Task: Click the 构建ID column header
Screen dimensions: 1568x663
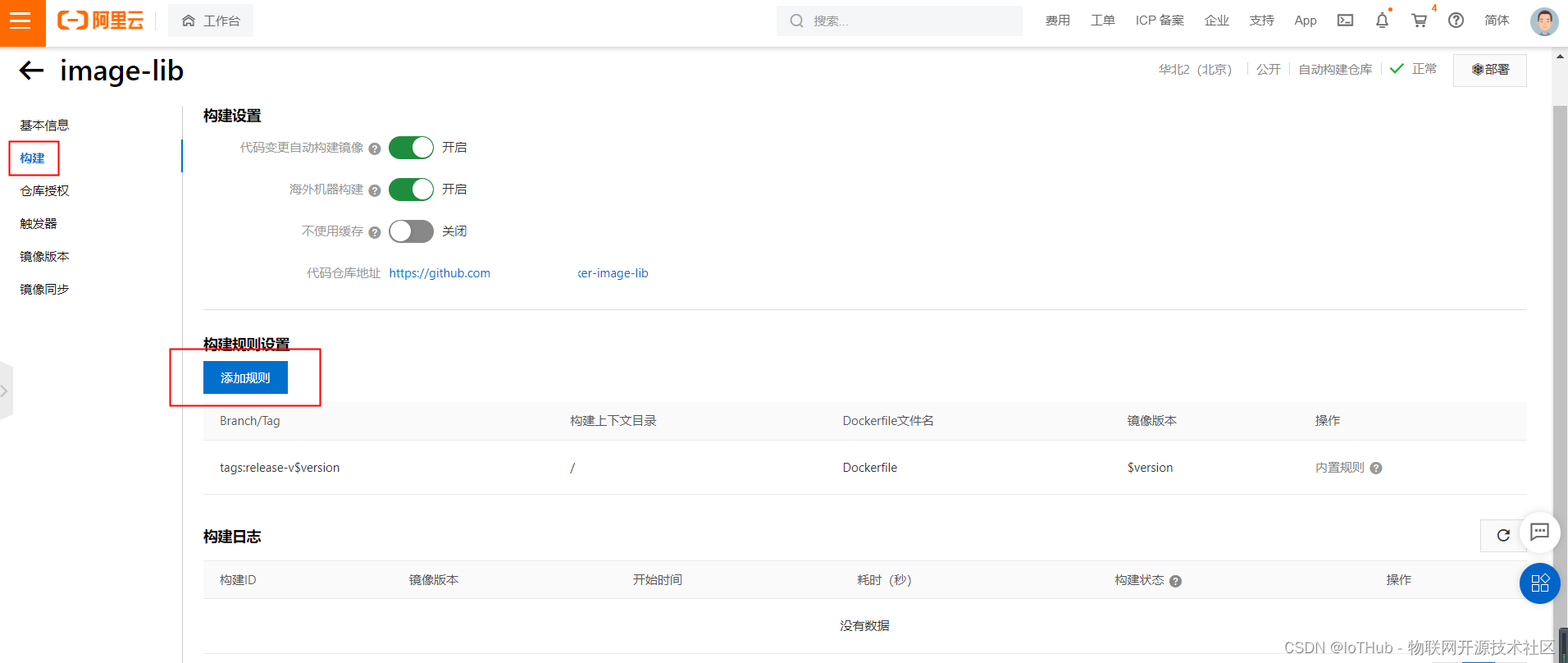Action: coord(238,580)
